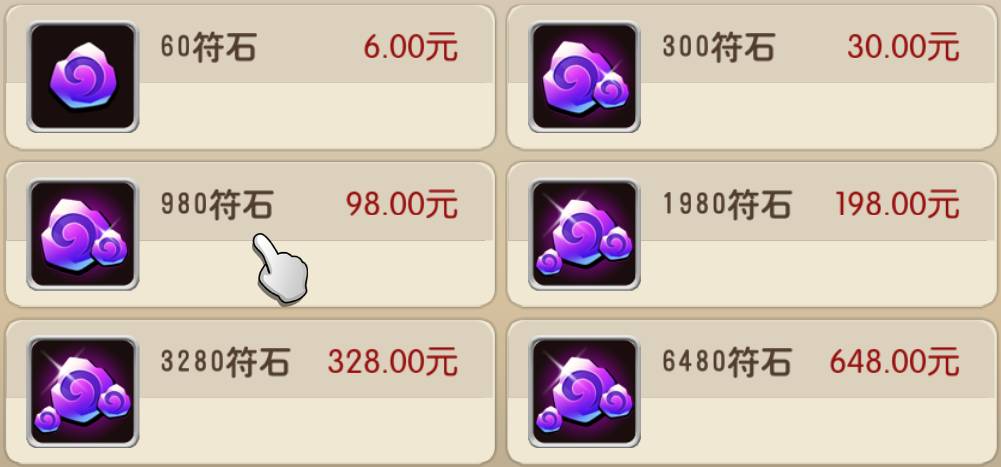Click the 6480符石 item title
This screenshot has height=467, width=1001.
tap(726, 363)
